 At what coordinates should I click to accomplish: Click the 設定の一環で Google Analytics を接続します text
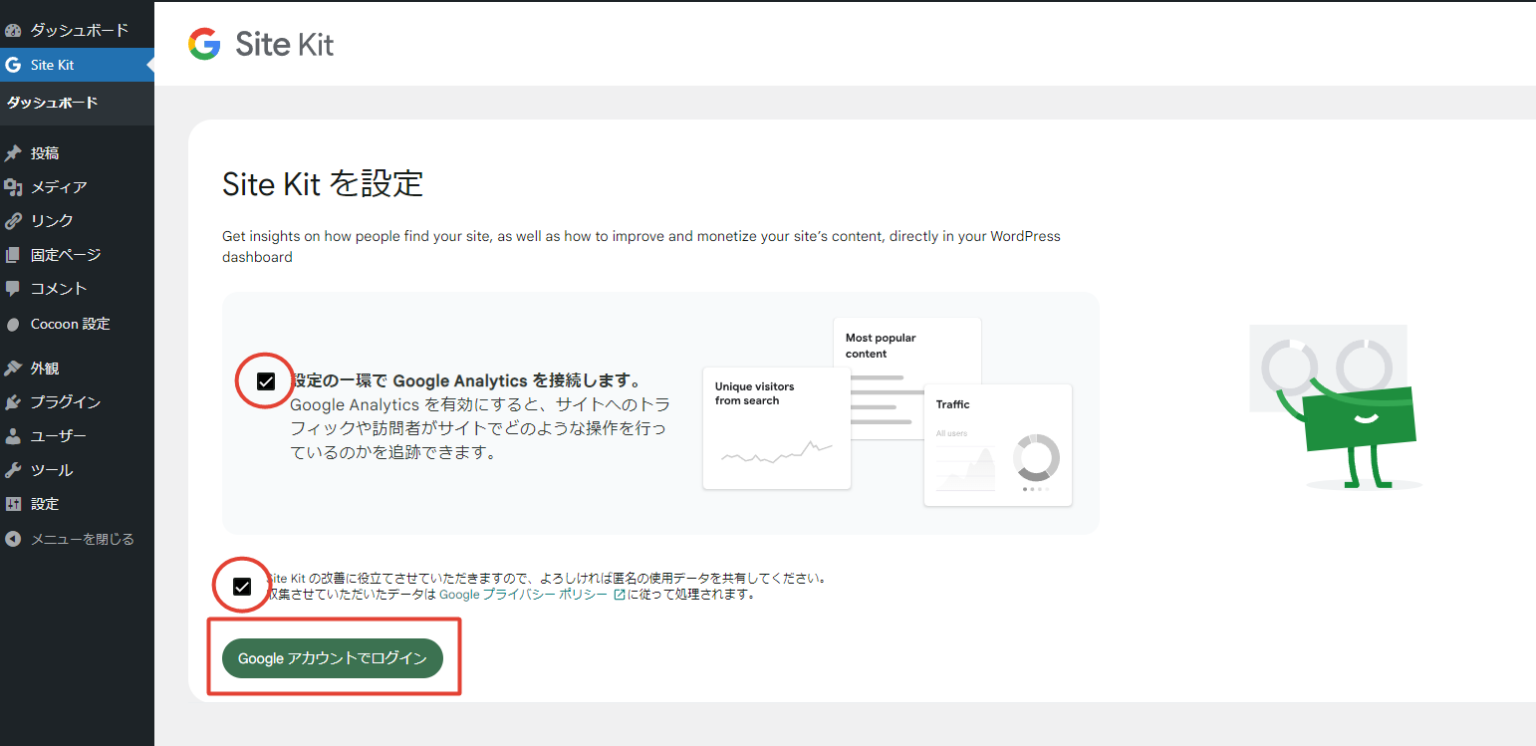[x=466, y=381]
